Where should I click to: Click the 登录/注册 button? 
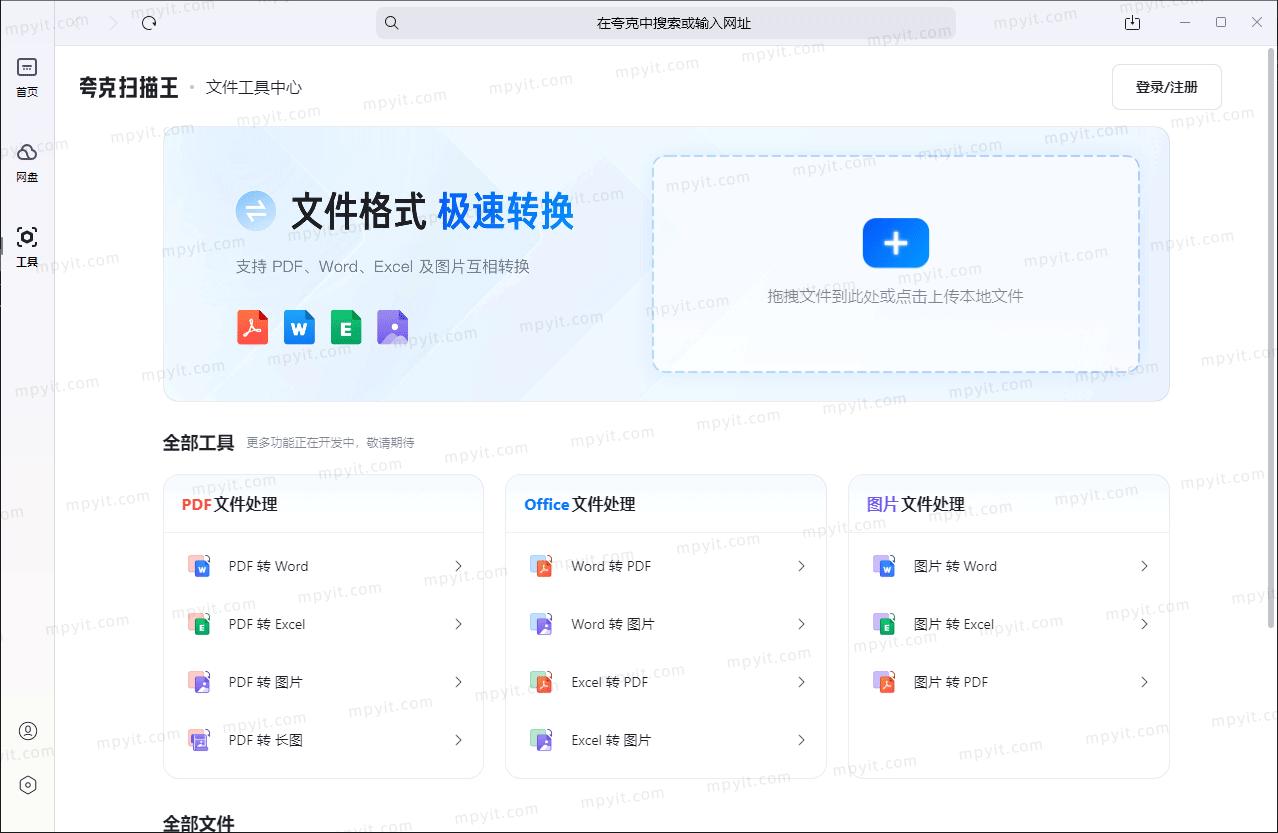point(1166,87)
